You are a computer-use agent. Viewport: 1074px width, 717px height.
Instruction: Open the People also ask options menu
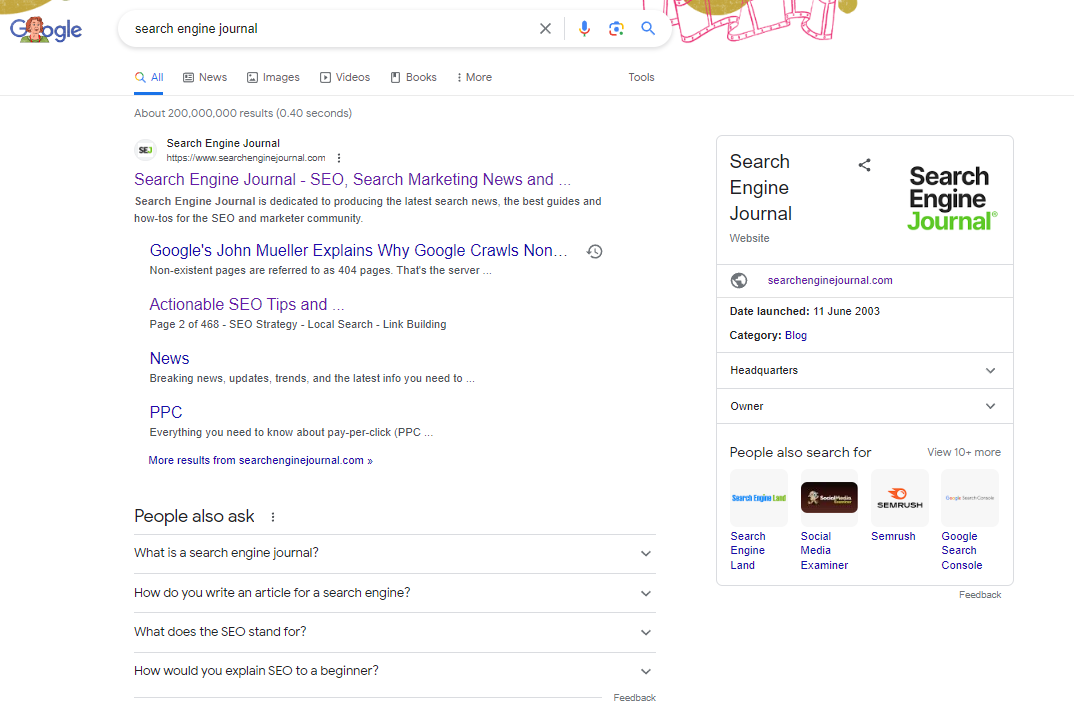pos(271,516)
